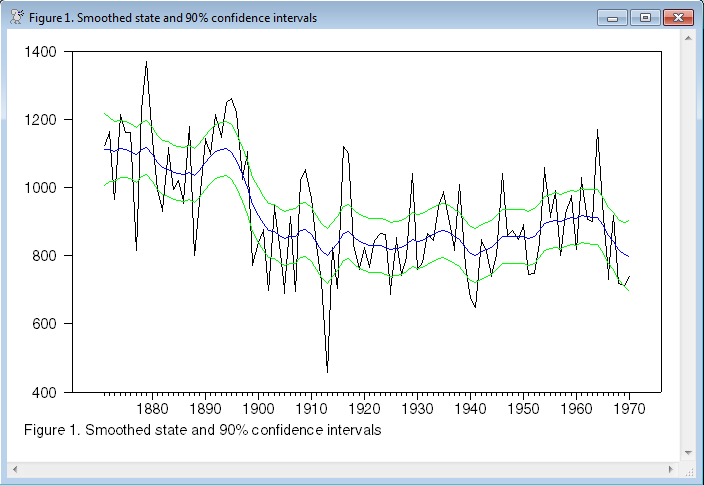Viewport: 704px width, 485px height.
Task: Click the figure caption below the chart
Action: coord(201,431)
